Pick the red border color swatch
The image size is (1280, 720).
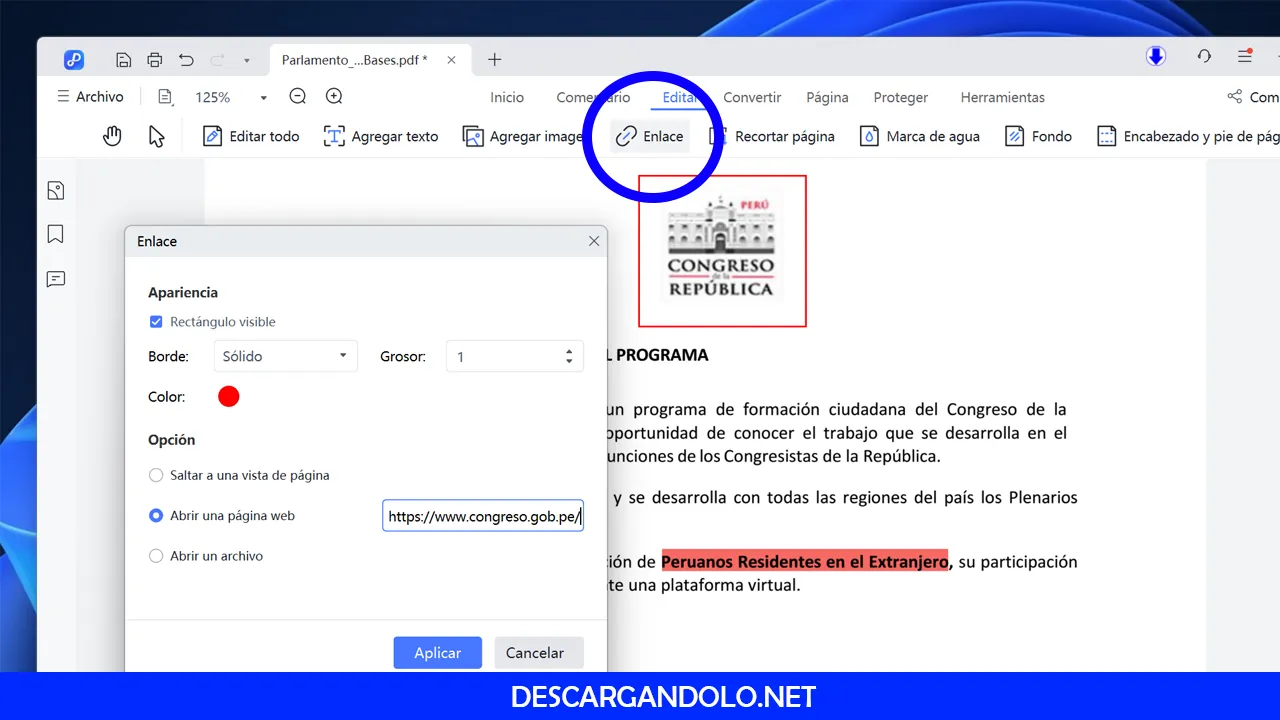tap(229, 397)
